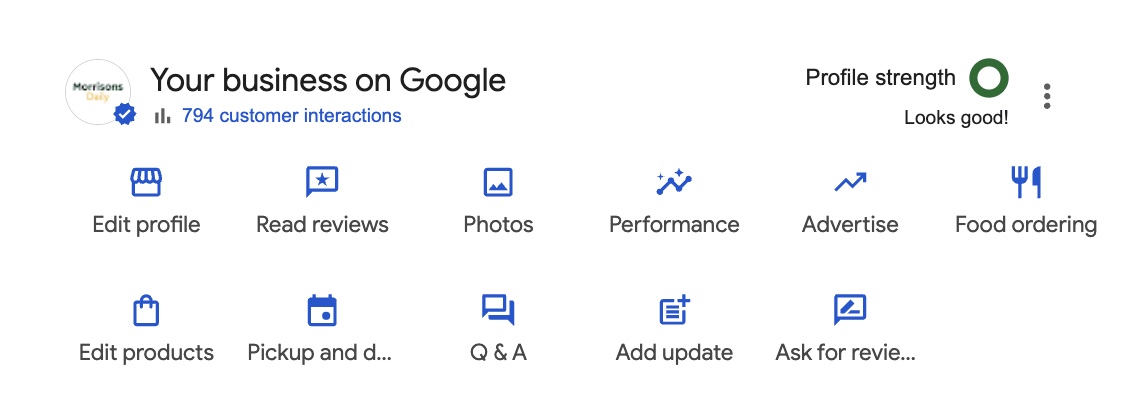Open the Read reviews star icon
Viewport: 1144px width, 410px height.
coord(322,182)
